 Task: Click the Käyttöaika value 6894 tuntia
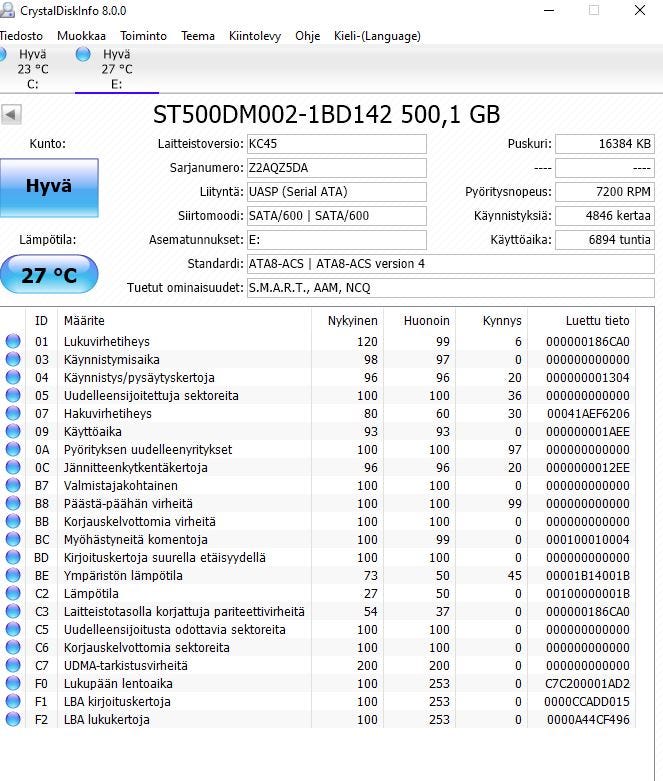click(605, 240)
